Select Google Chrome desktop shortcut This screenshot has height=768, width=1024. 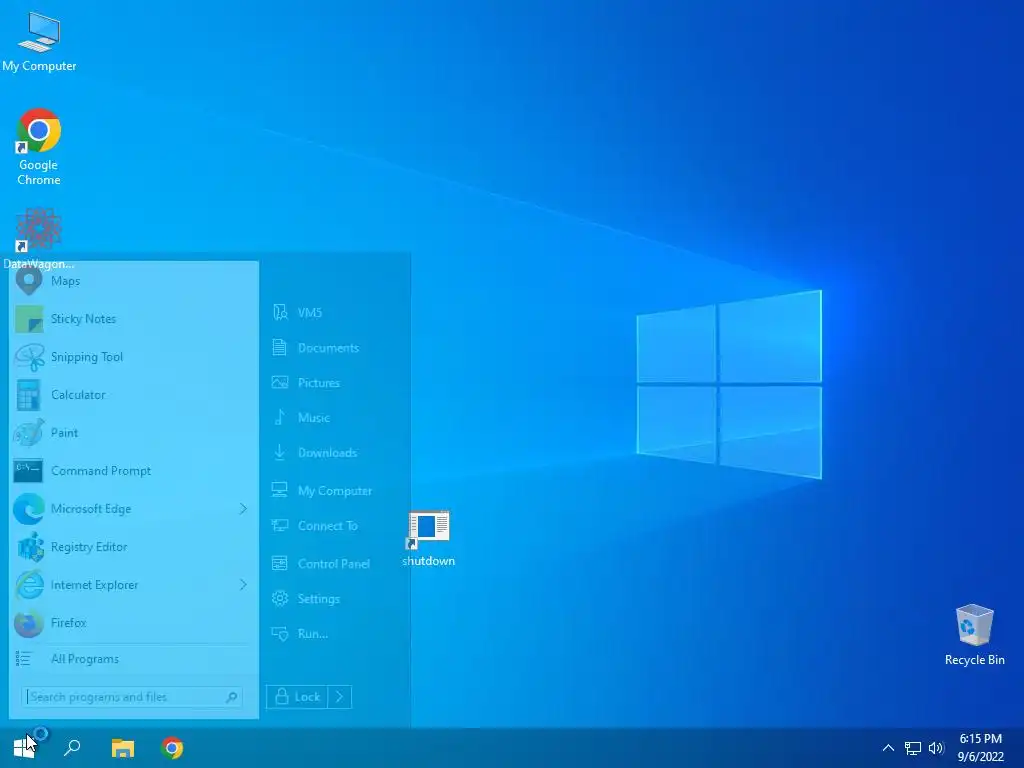pos(39,148)
